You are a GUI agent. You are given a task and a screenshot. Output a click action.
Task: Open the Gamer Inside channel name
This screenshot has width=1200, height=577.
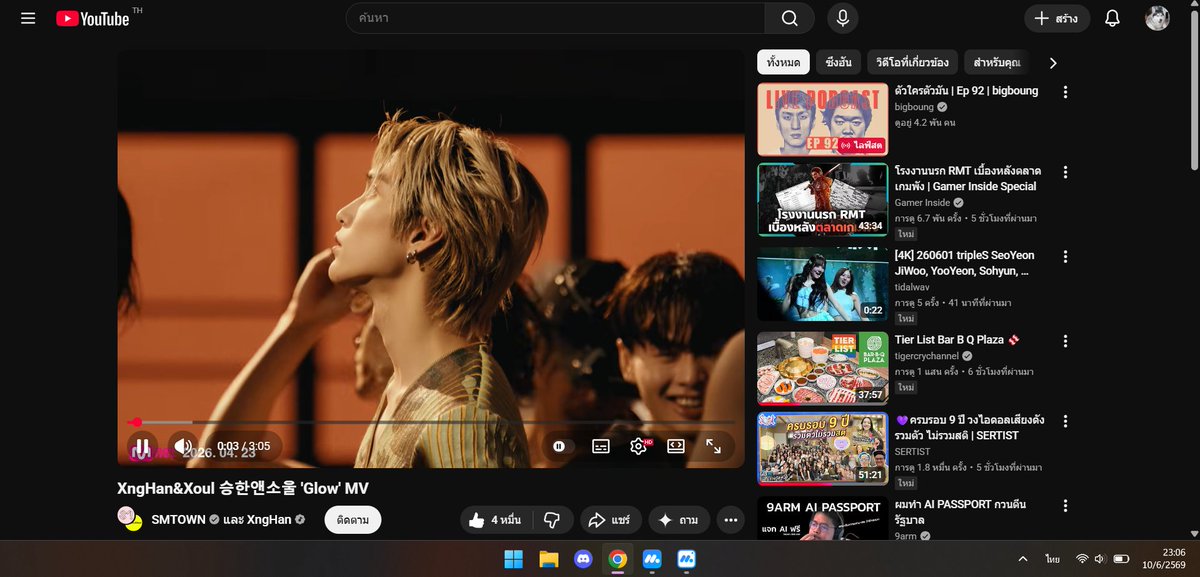point(922,202)
